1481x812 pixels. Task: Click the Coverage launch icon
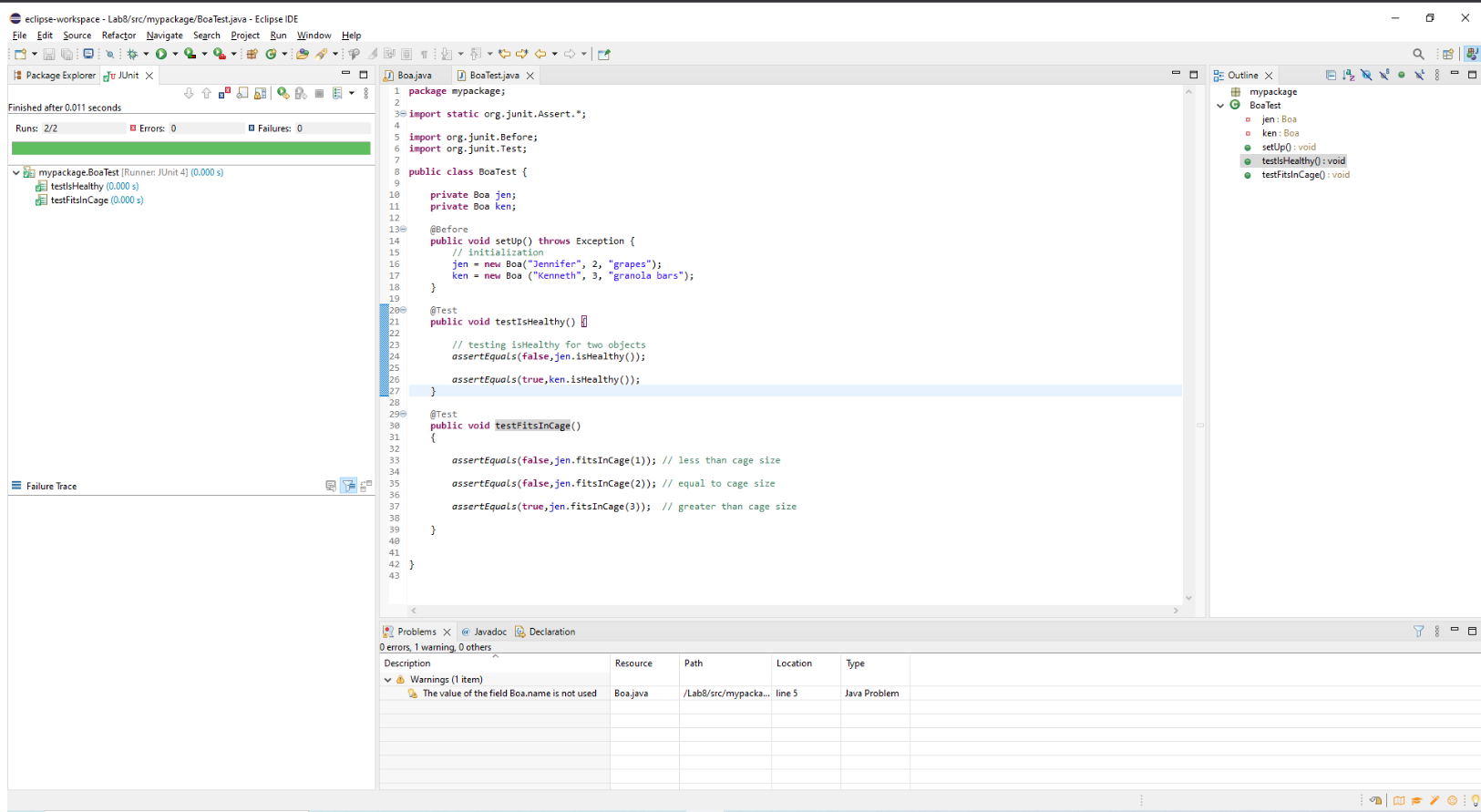[x=190, y=54]
